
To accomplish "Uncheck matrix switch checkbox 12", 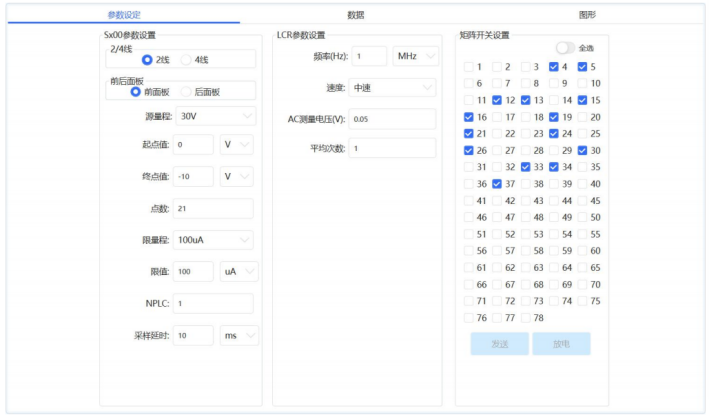I will point(497,100).
